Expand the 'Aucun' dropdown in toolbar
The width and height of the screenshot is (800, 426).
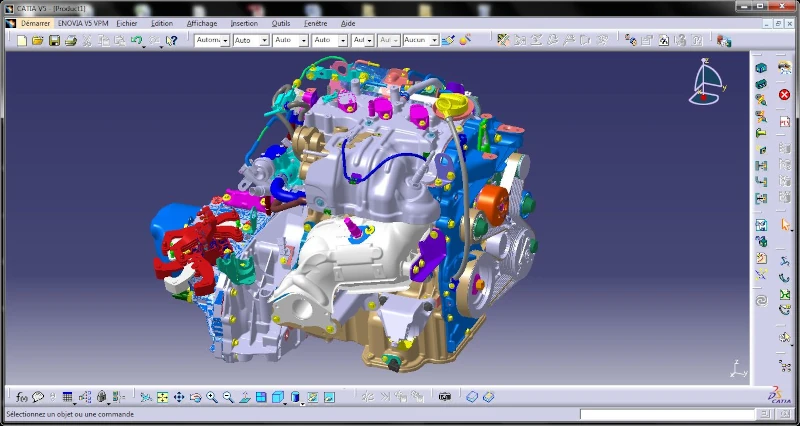[x=434, y=41]
